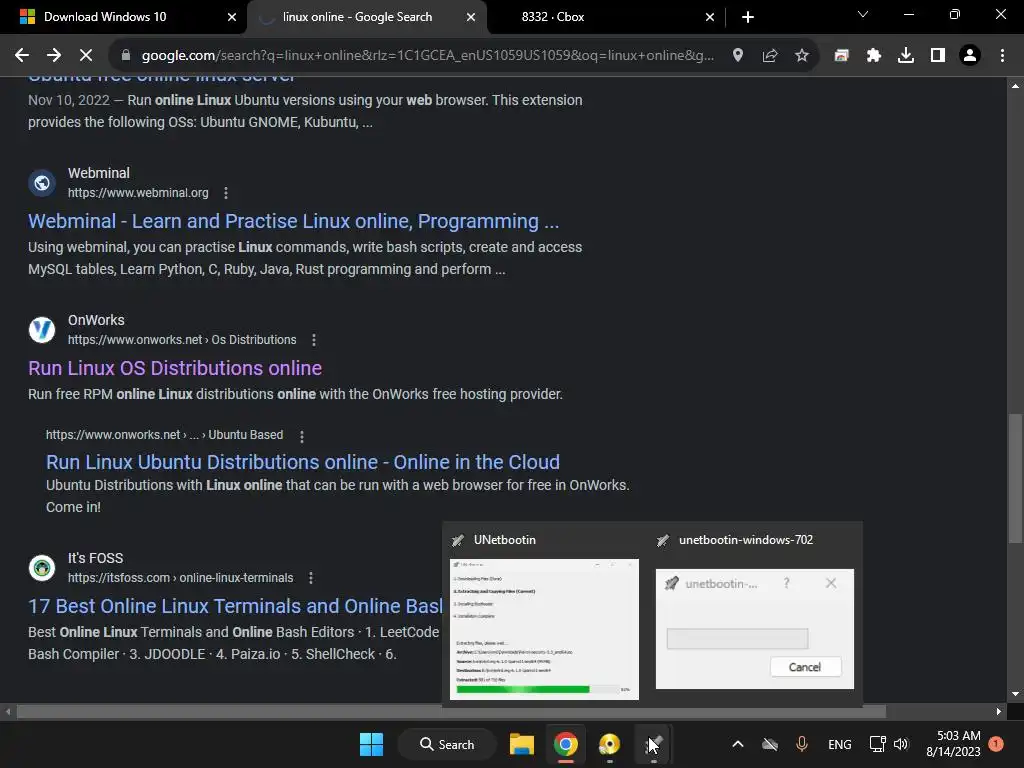The height and width of the screenshot is (768, 1024).
Task: Close the linux online Google Search tab
Action: 471,17
